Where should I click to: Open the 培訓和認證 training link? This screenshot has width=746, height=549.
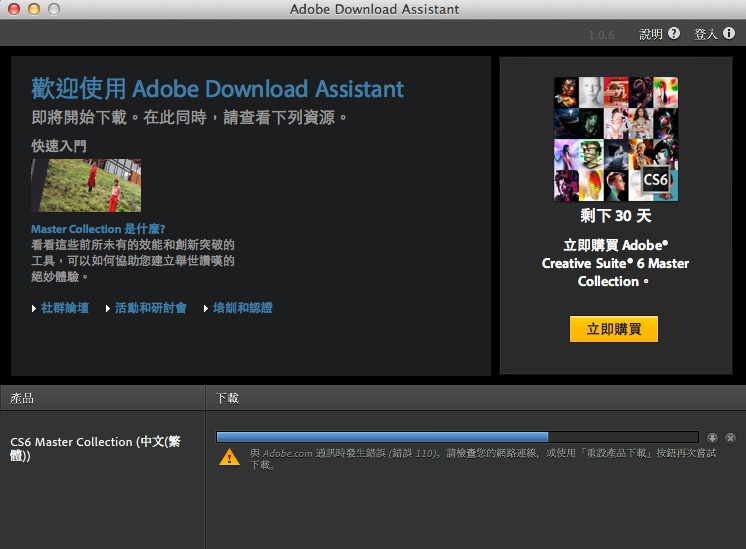(243, 308)
